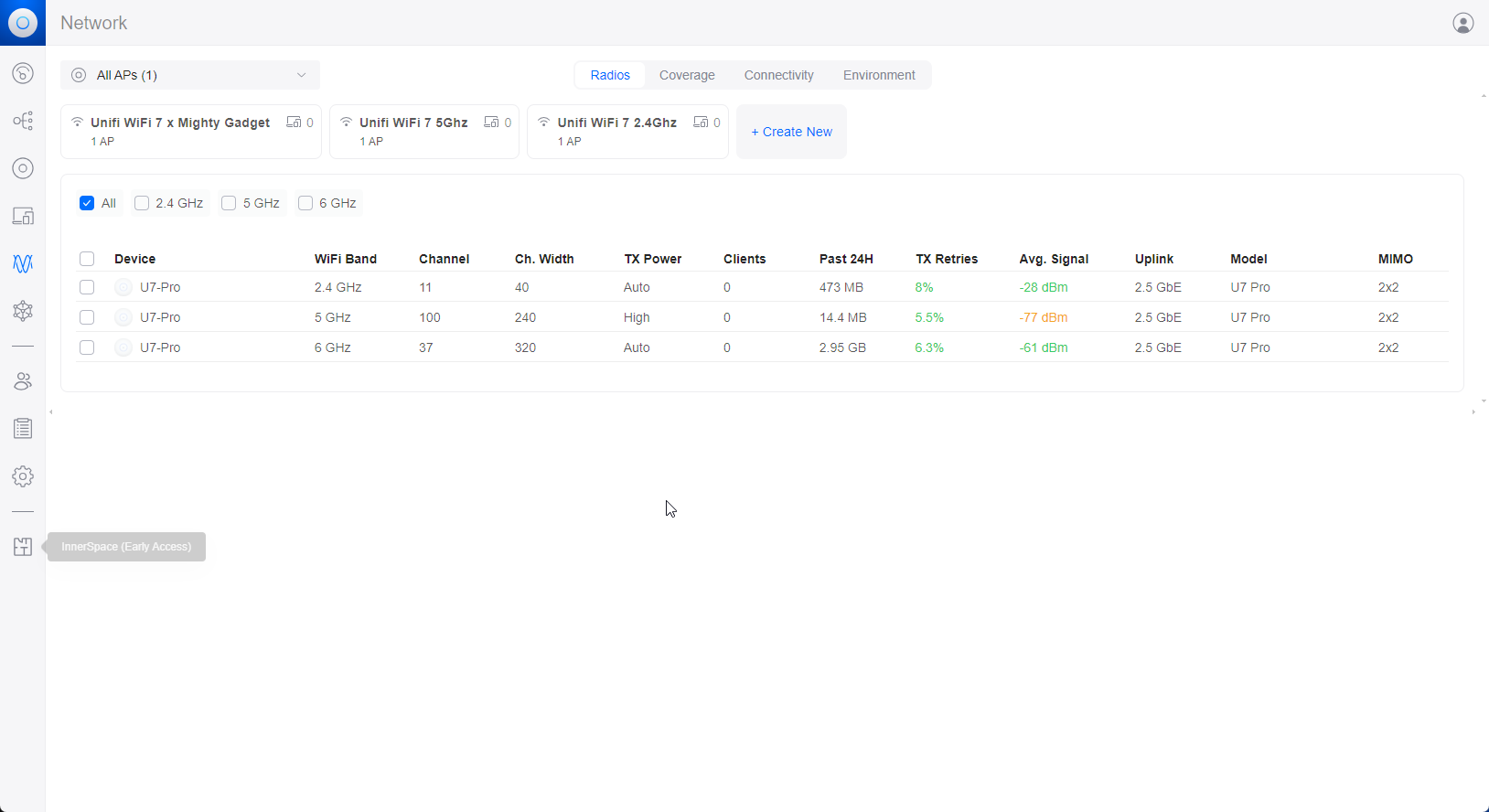The width and height of the screenshot is (1489, 812).
Task: Open the Topology view icon
Action: pyautogui.click(x=23, y=121)
